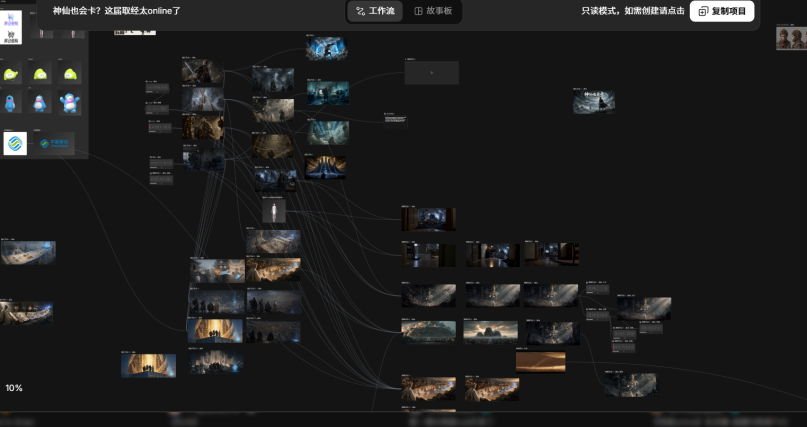Select the project title 神仙也会卡？这届取经太online了

pyautogui.click(x=117, y=11)
